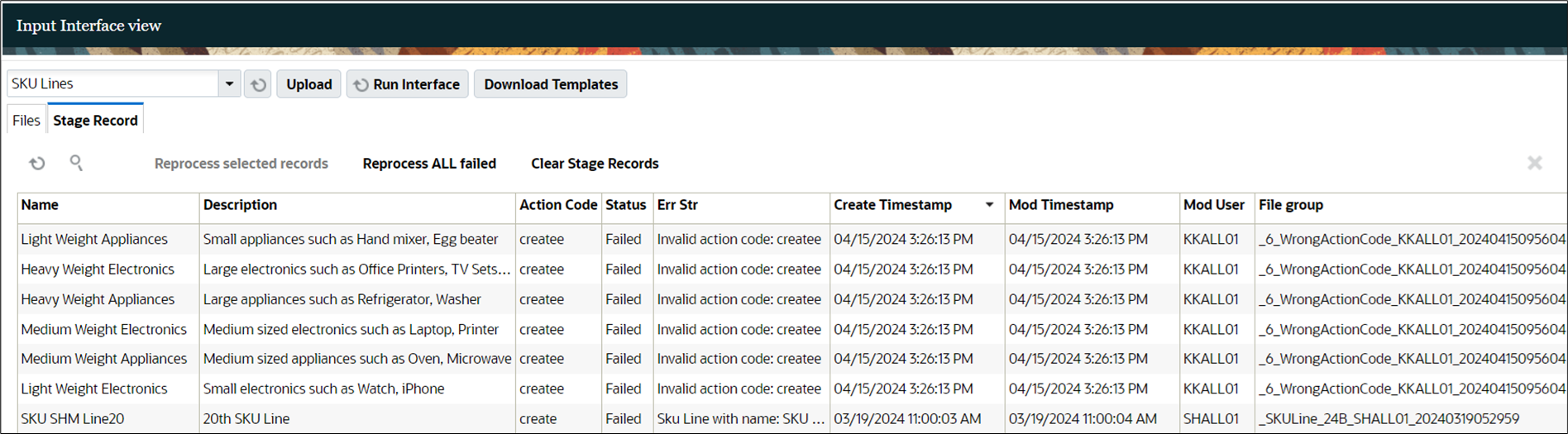Select the SKU Lines combo box field
The height and width of the screenshot is (434, 1568).
tap(113, 83)
